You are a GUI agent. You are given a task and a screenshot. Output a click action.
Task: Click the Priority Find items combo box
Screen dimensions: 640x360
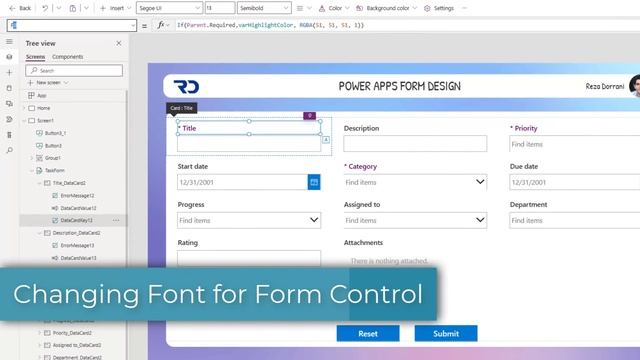[575, 144]
